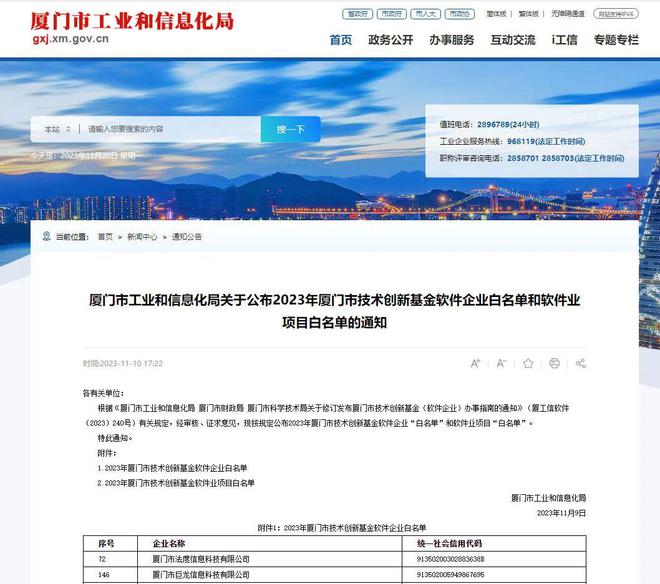The image size is (660, 584).
Task: Open the 专题专栏 navigation item
Action: point(616,40)
